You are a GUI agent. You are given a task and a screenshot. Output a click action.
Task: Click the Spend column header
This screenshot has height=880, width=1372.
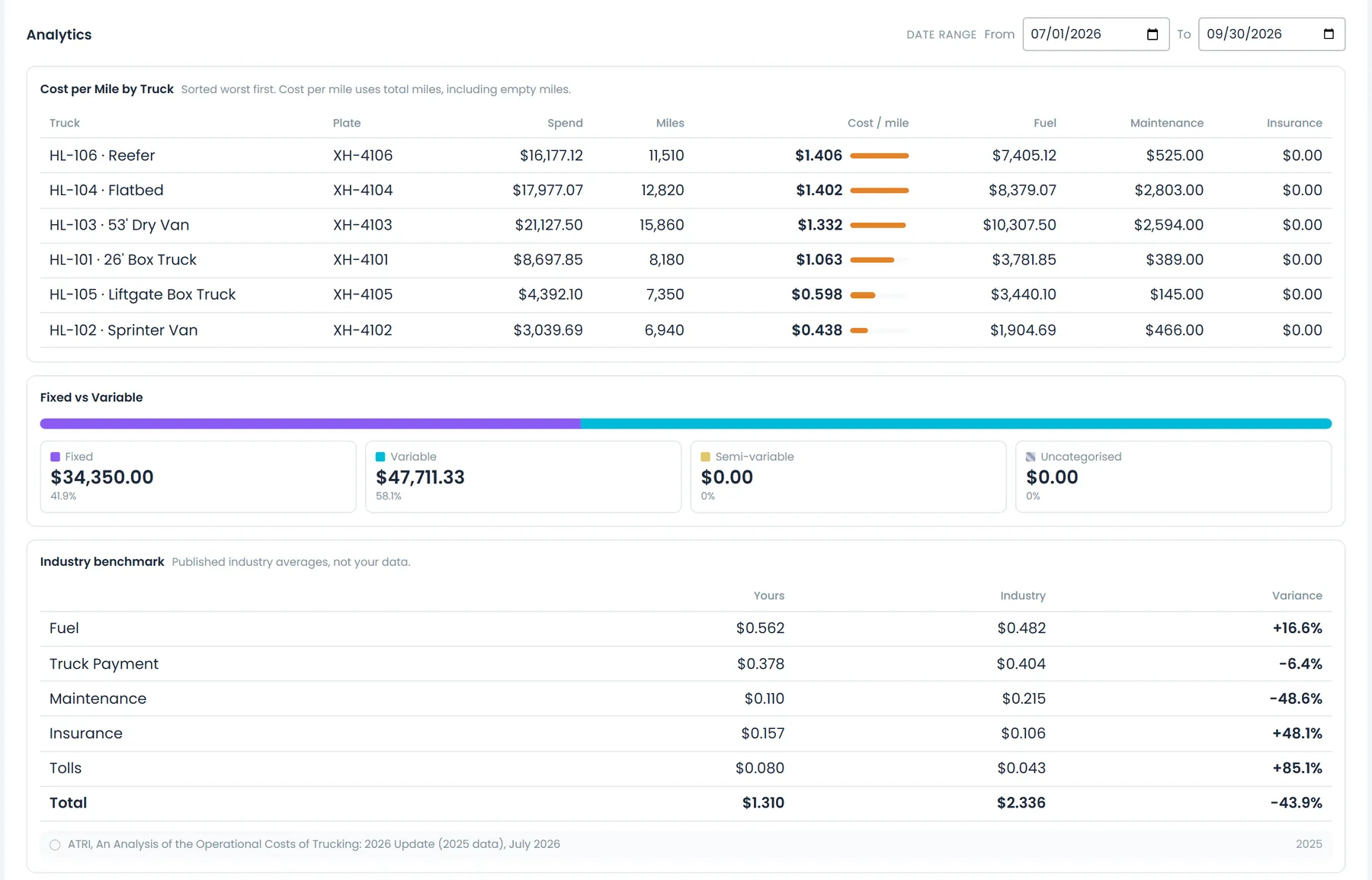point(565,123)
